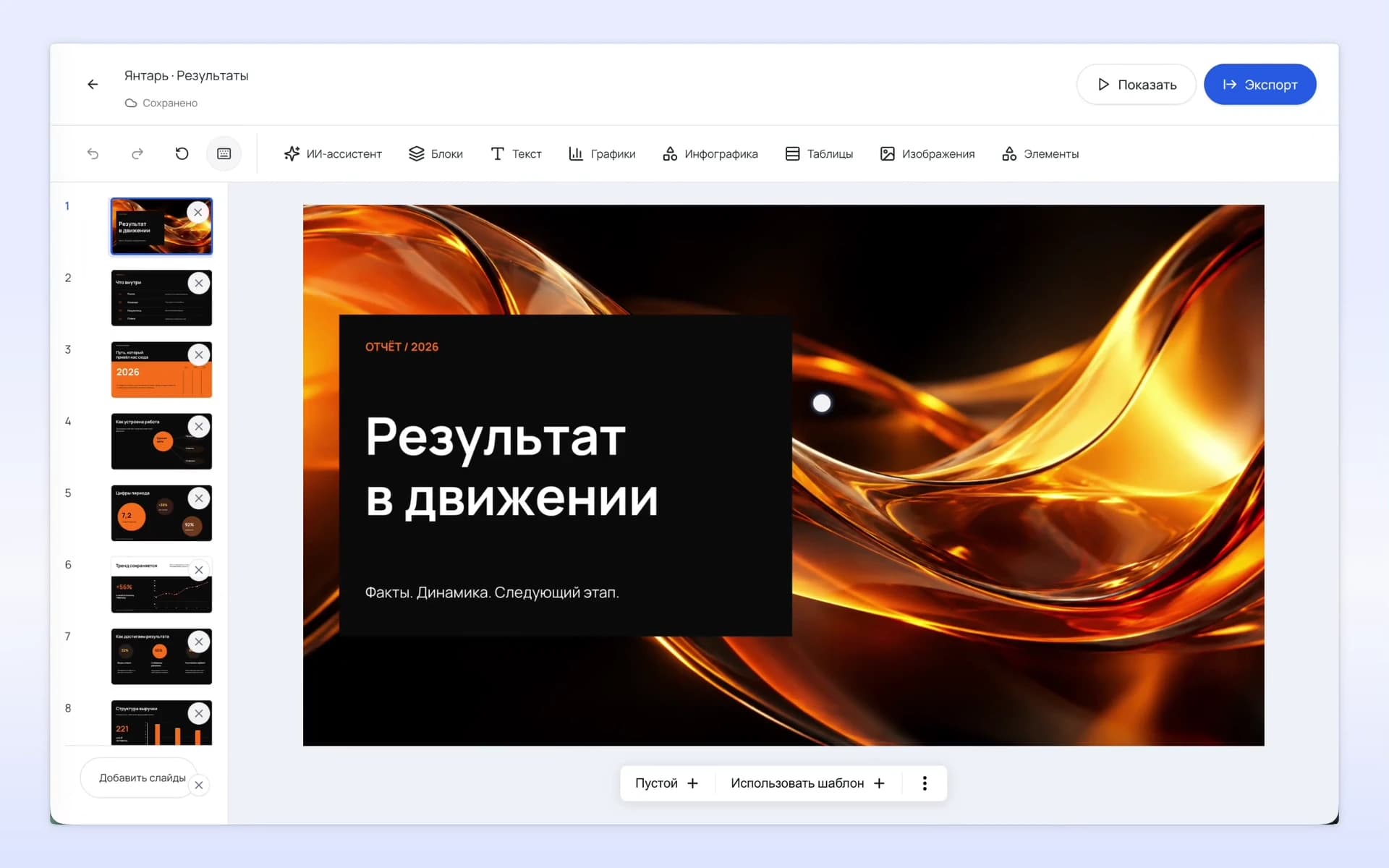Open the Таблицы tool
Image resolution: width=1389 pixels, height=868 pixels.
[819, 153]
